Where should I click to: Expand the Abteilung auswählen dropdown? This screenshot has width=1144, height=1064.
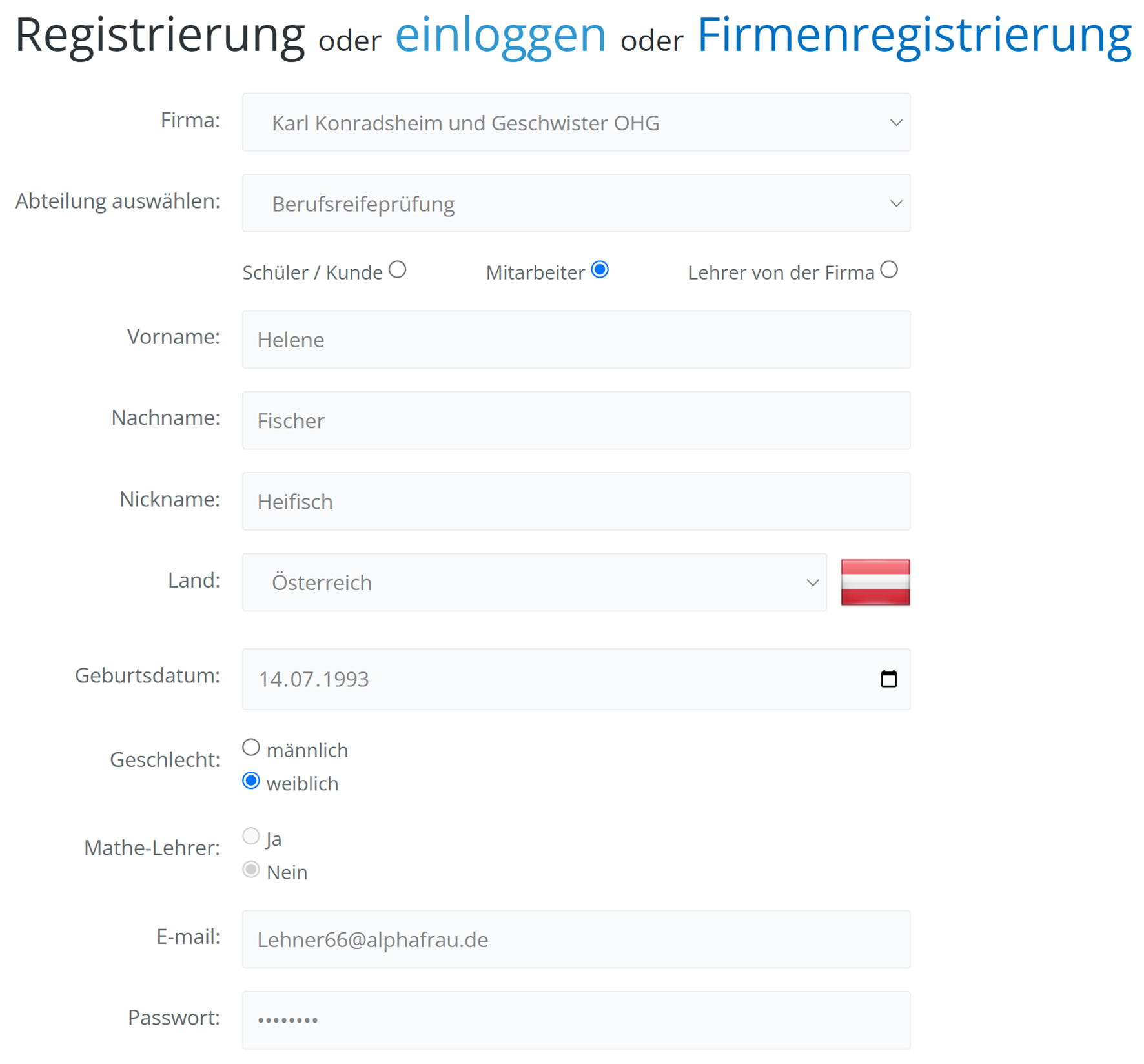tap(576, 203)
